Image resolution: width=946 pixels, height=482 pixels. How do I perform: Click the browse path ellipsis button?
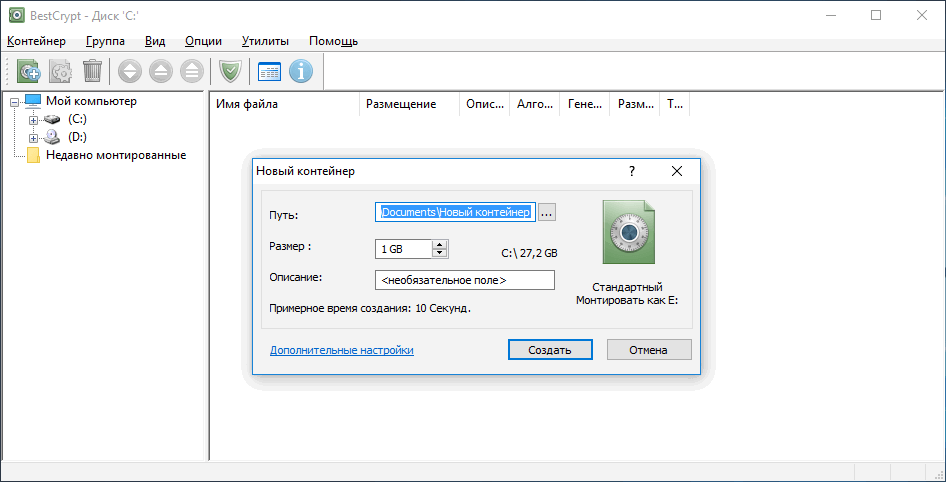[x=547, y=212]
